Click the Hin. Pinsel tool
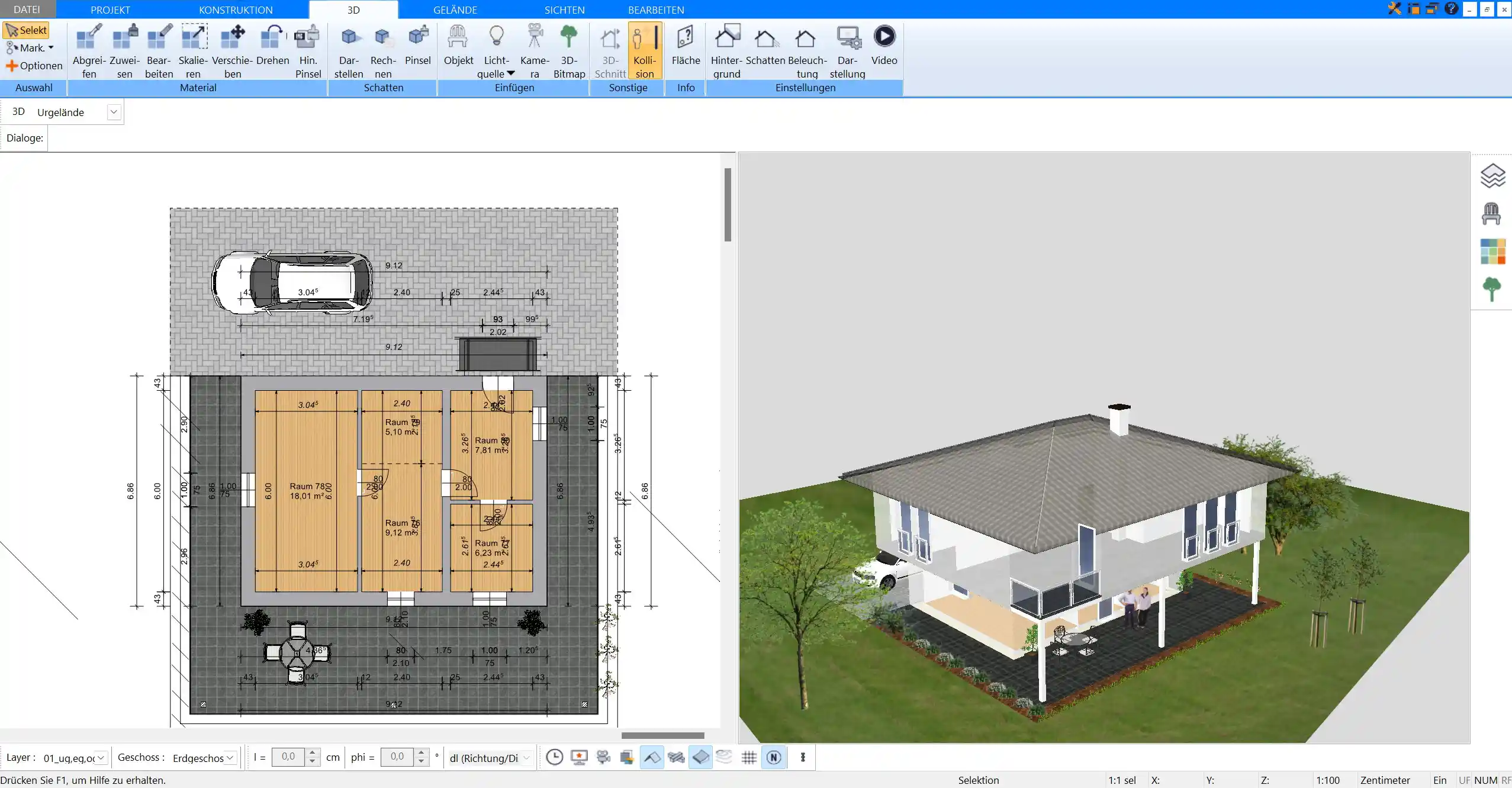Viewport: 1512px width, 788px height. point(308,51)
